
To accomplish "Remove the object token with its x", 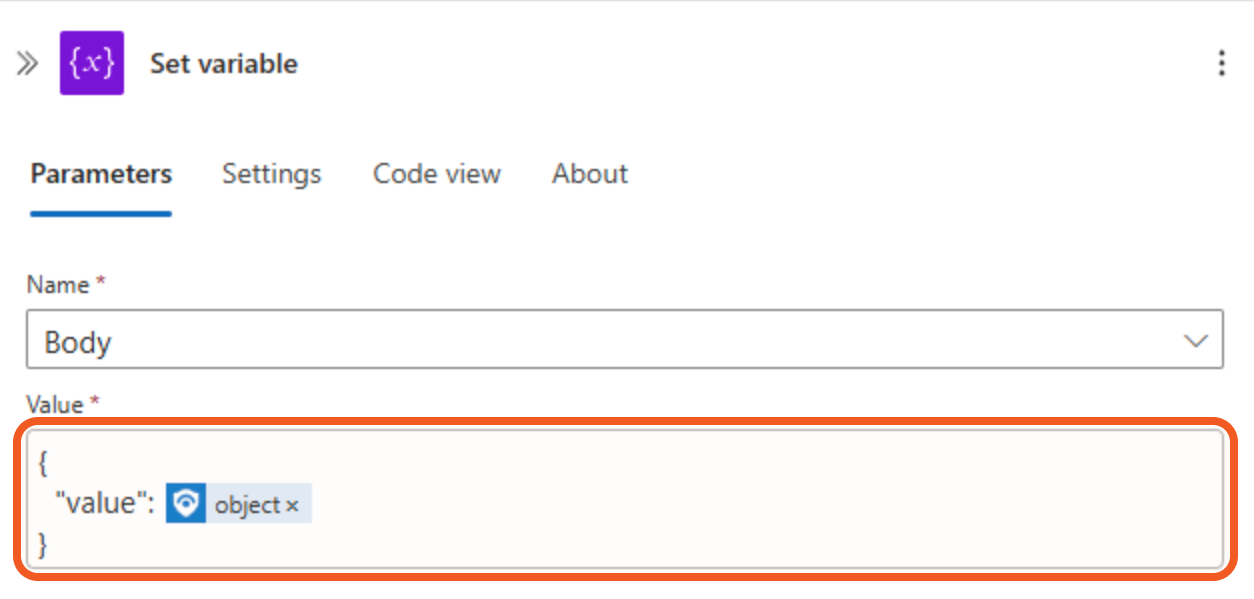I will pyautogui.click(x=292, y=506).
